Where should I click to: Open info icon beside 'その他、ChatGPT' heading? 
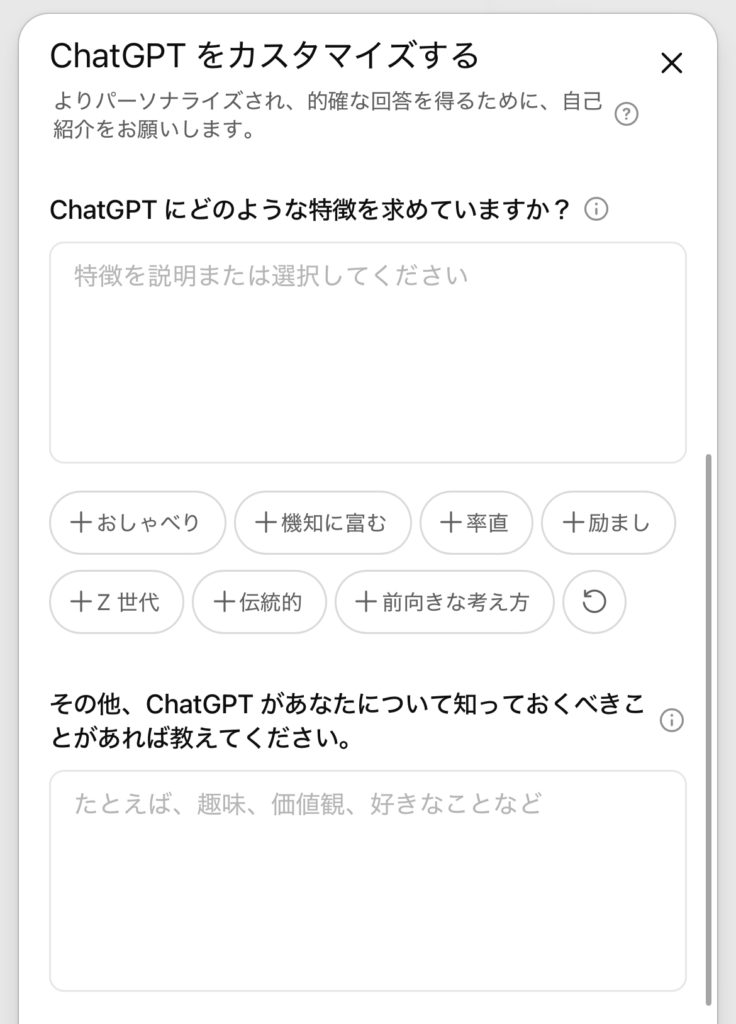672,720
